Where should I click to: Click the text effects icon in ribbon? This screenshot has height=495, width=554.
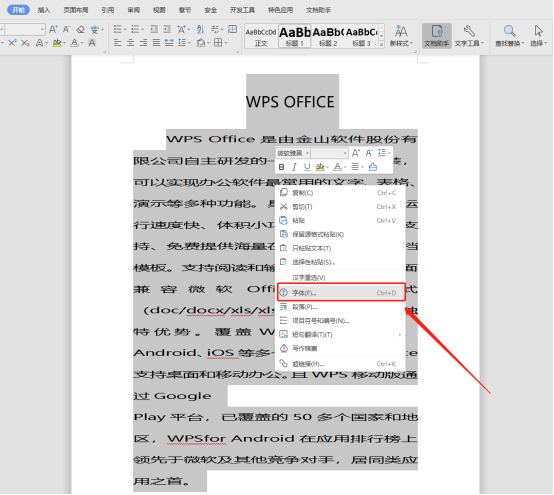click(x=40, y=43)
